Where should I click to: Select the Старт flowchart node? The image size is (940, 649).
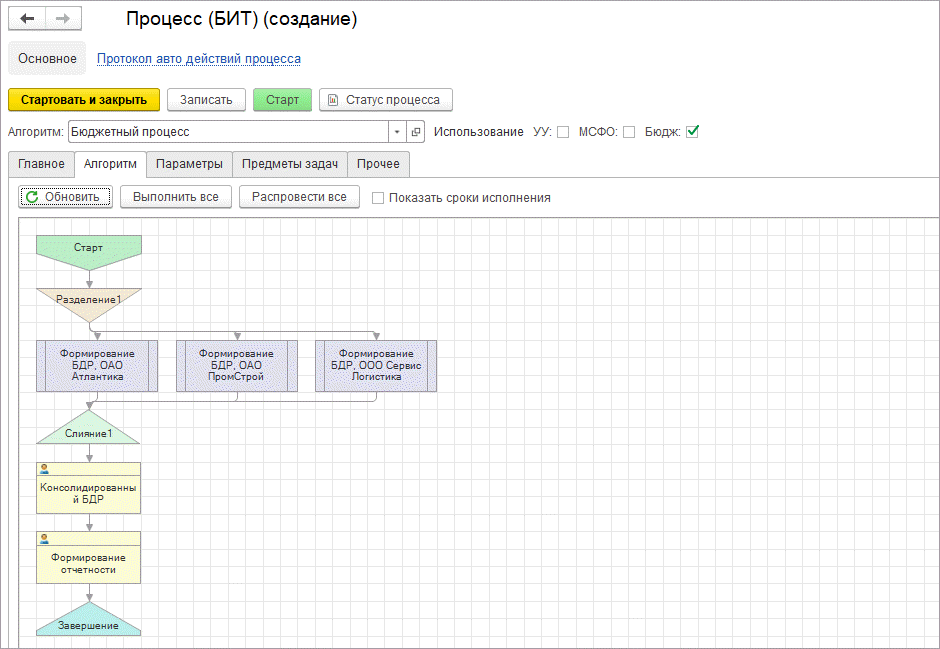(88, 247)
